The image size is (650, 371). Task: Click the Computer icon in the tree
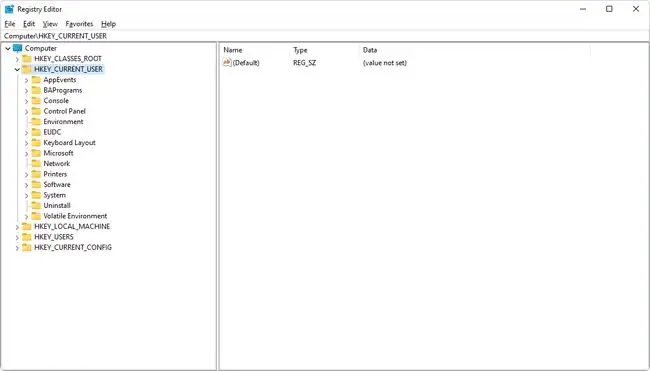(17, 48)
